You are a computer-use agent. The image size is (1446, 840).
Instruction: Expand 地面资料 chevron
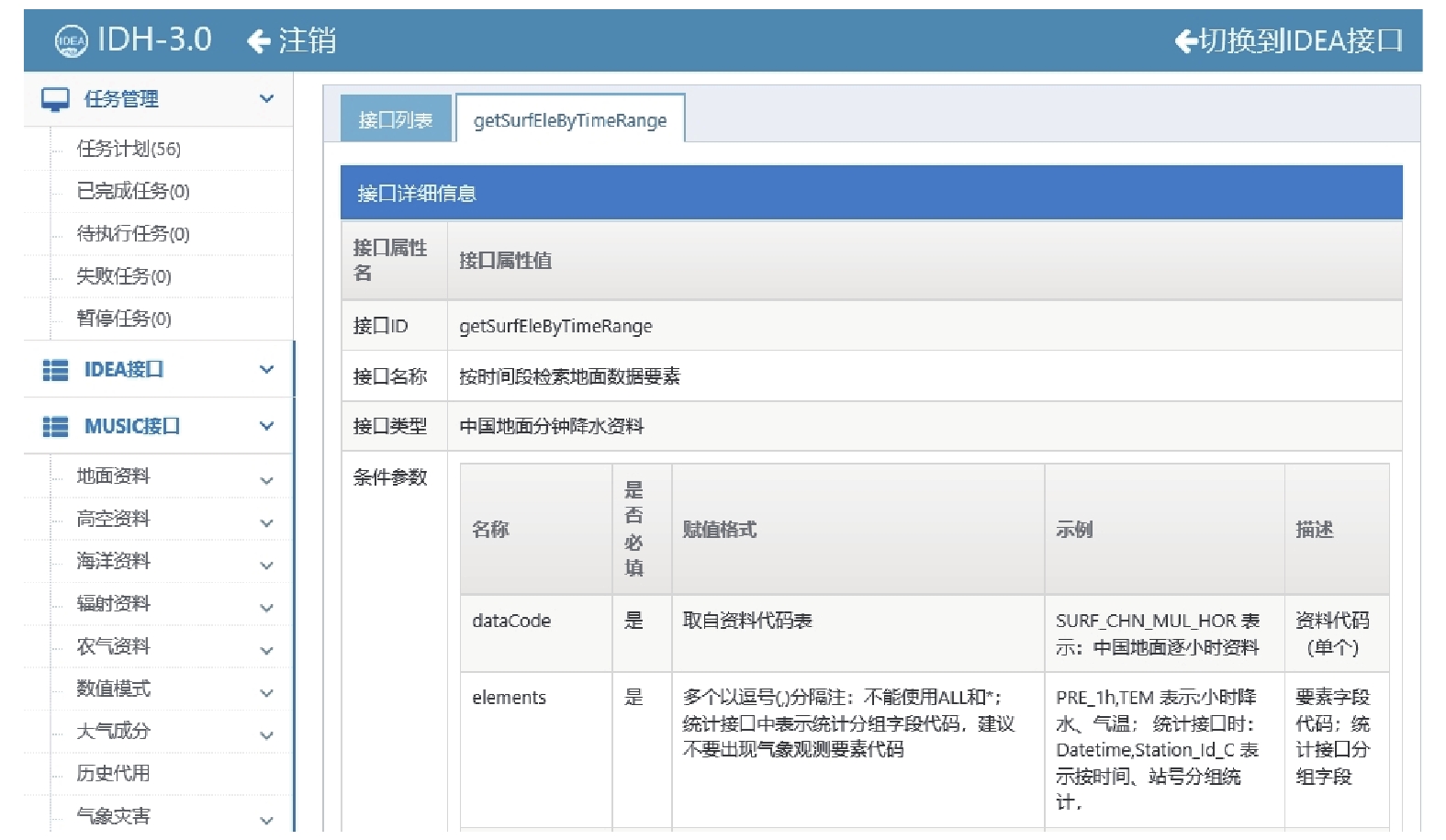point(266,480)
